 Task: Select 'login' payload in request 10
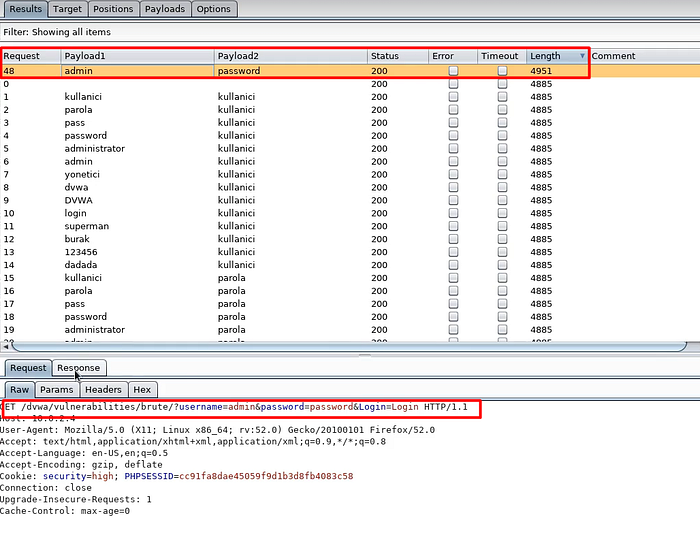[75, 213]
